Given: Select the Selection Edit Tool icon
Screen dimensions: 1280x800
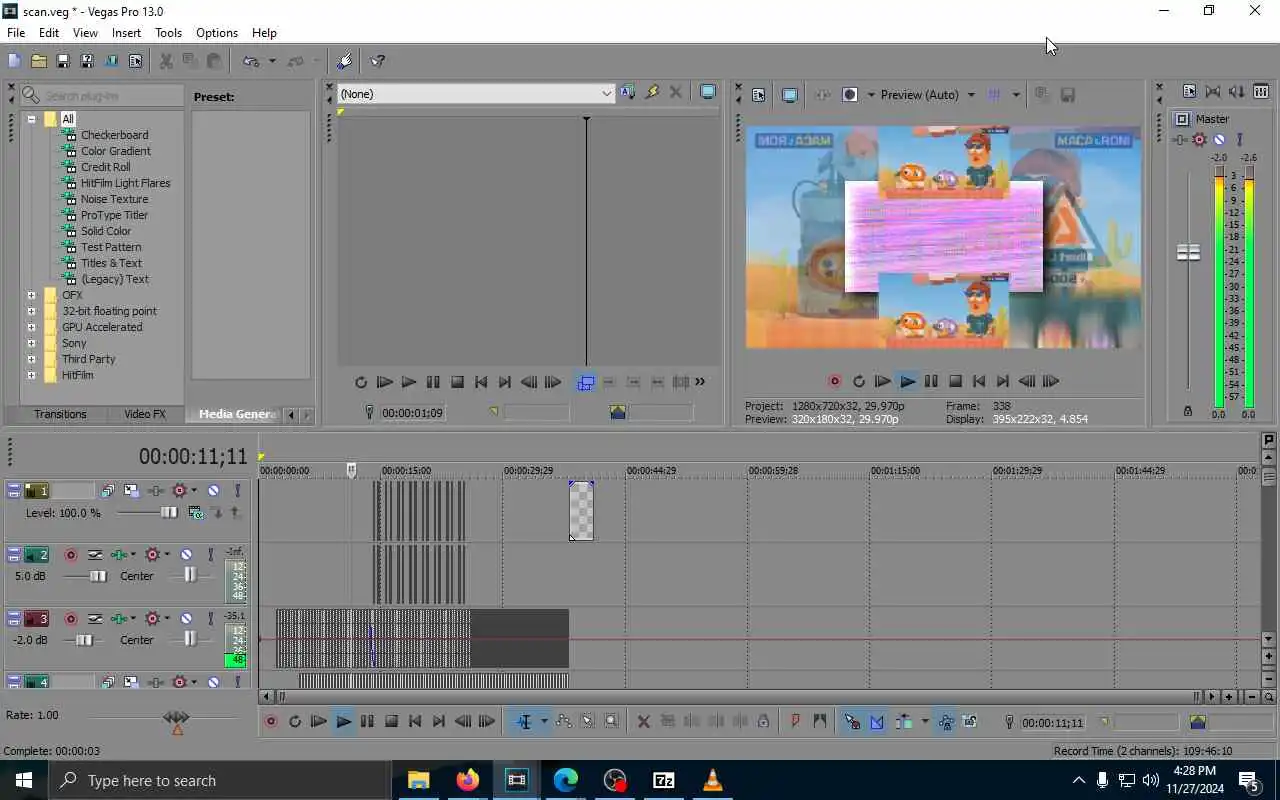Looking at the screenshot, I should coord(587,721).
